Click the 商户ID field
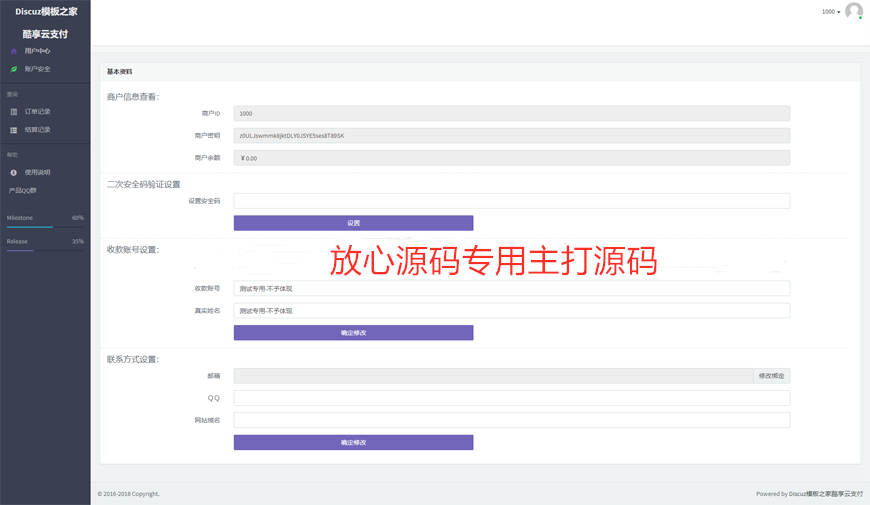Viewport: 870px width, 505px height. click(x=512, y=114)
